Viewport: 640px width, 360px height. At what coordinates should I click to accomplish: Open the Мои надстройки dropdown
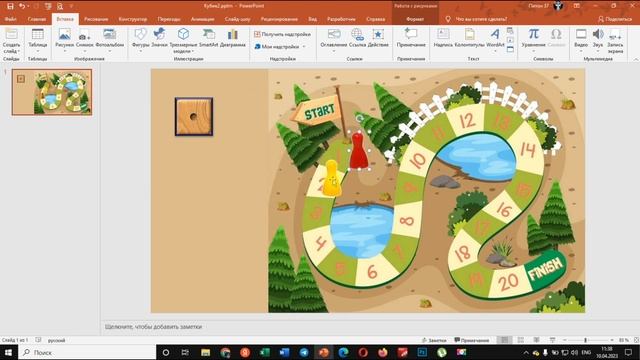(x=280, y=47)
